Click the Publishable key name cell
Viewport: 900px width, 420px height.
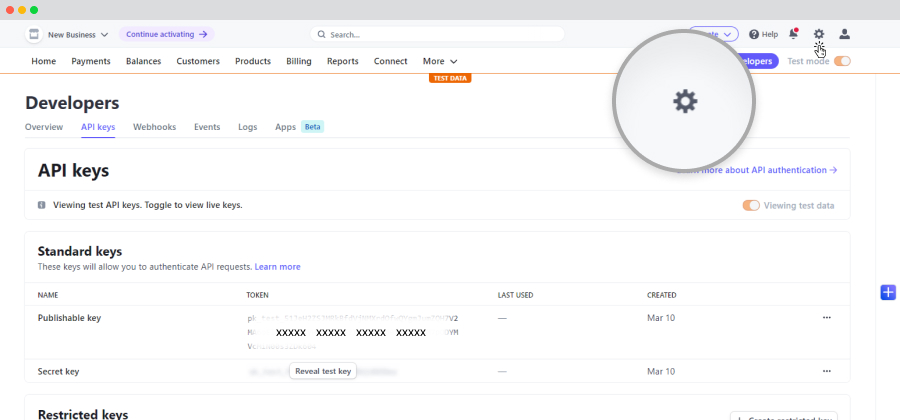point(69,318)
